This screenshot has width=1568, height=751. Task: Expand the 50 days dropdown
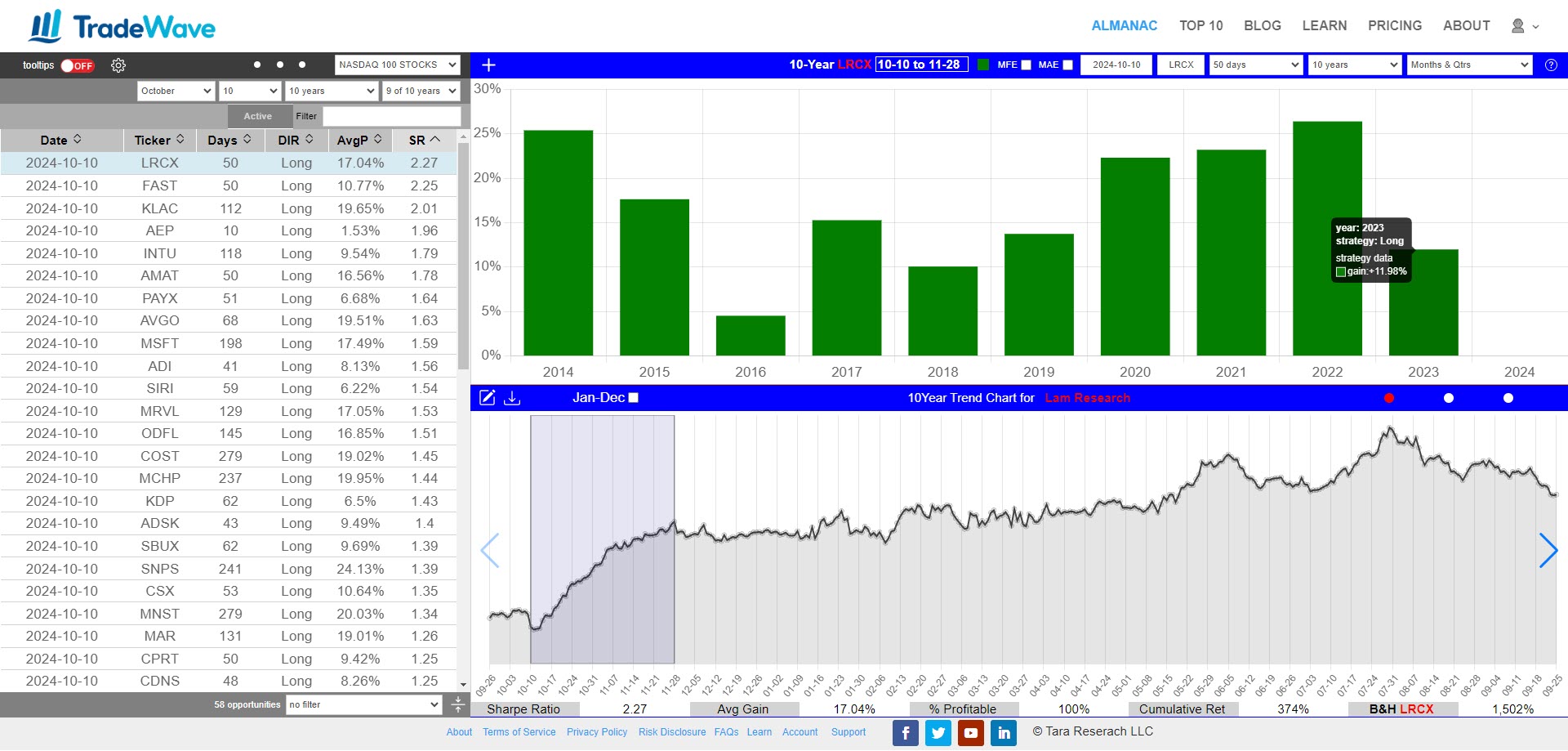pos(1255,65)
